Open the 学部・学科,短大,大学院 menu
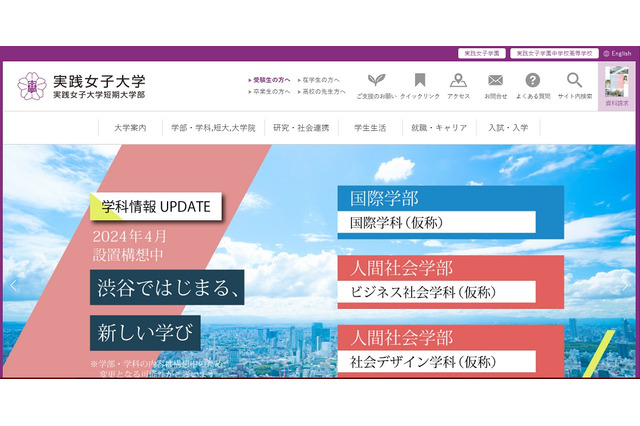This screenshot has height=426, width=640. point(213,128)
